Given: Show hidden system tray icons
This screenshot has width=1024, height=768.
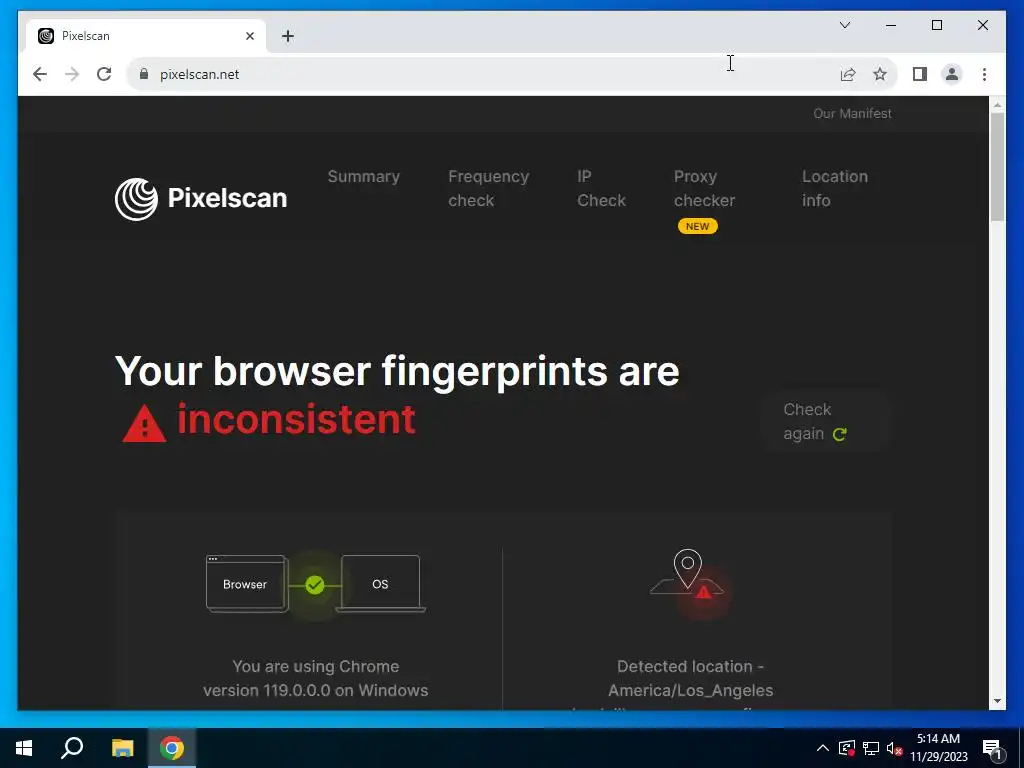Looking at the screenshot, I should click(823, 748).
